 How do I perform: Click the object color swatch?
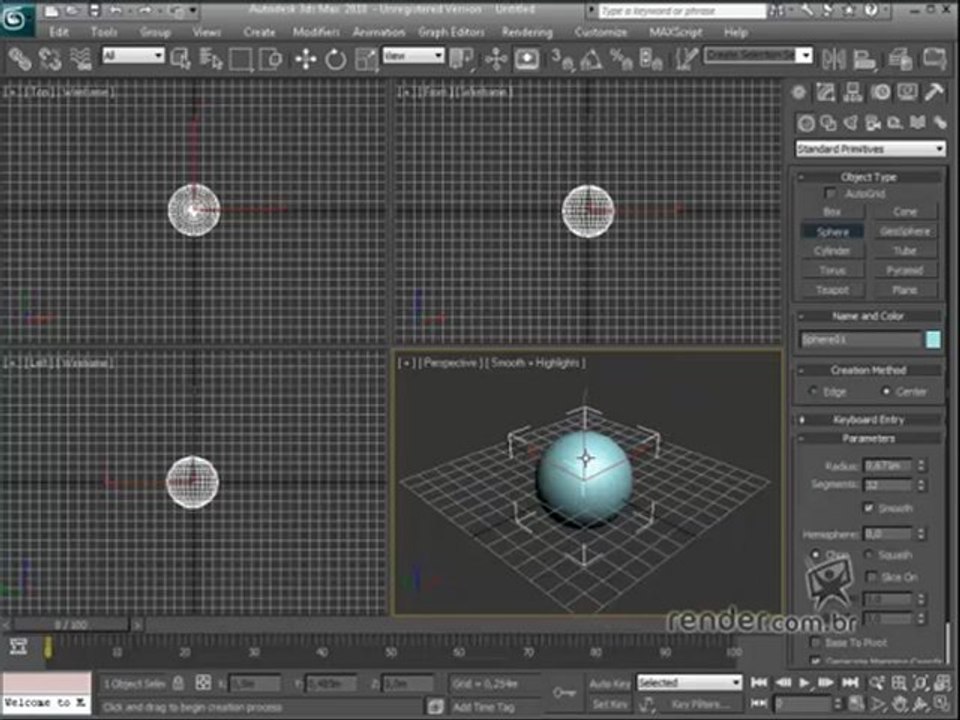point(933,340)
